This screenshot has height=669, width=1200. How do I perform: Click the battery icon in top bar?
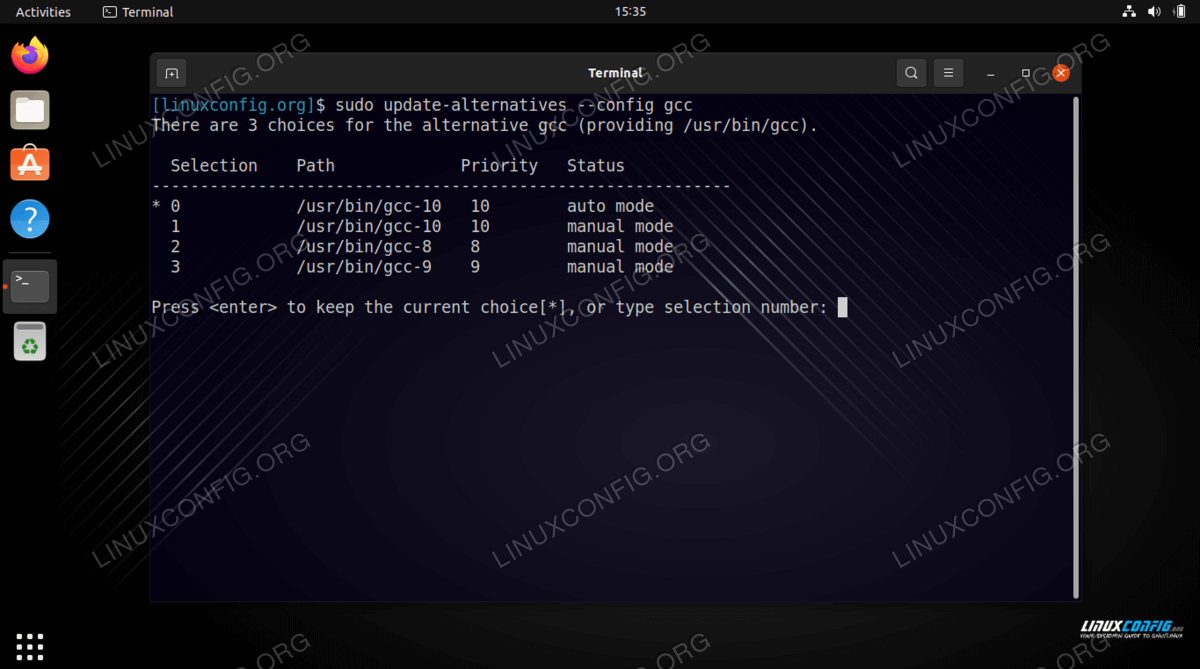1179,12
